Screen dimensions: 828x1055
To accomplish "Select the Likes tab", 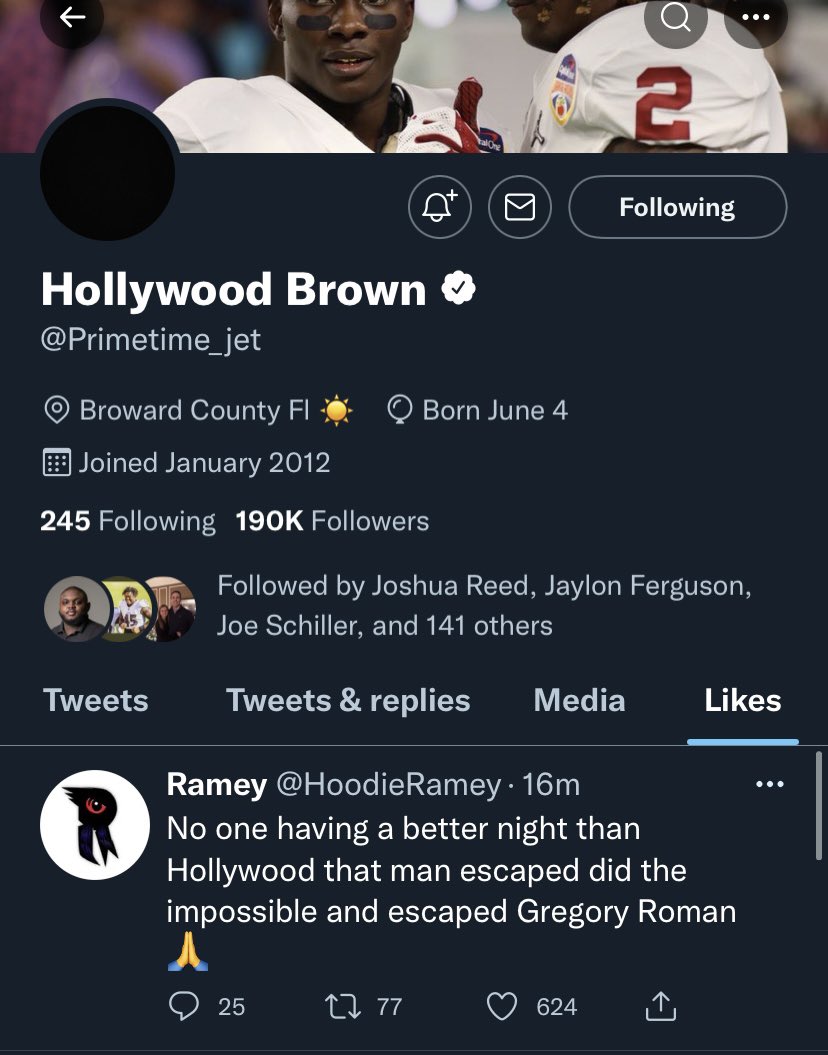I will (x=743, y=700).
